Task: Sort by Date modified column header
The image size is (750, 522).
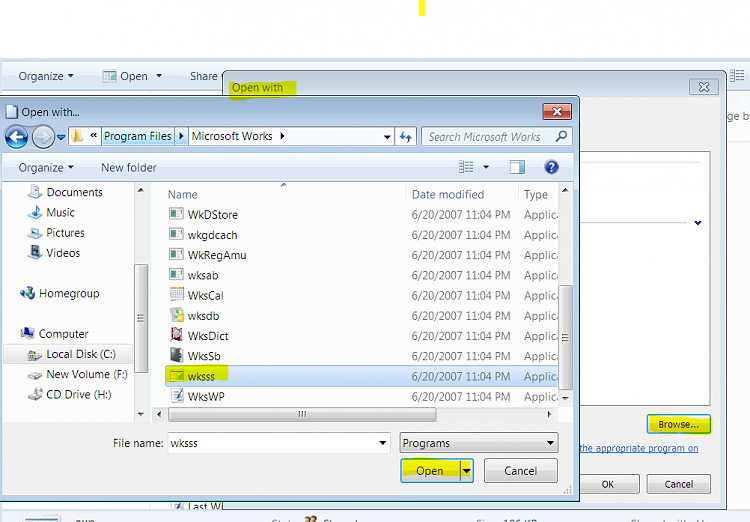Action: tap(448, 194)
